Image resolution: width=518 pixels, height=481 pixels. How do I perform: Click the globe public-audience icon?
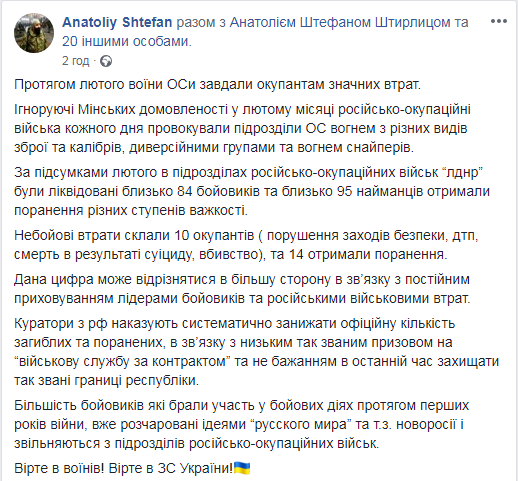click(x=106, y=61)
